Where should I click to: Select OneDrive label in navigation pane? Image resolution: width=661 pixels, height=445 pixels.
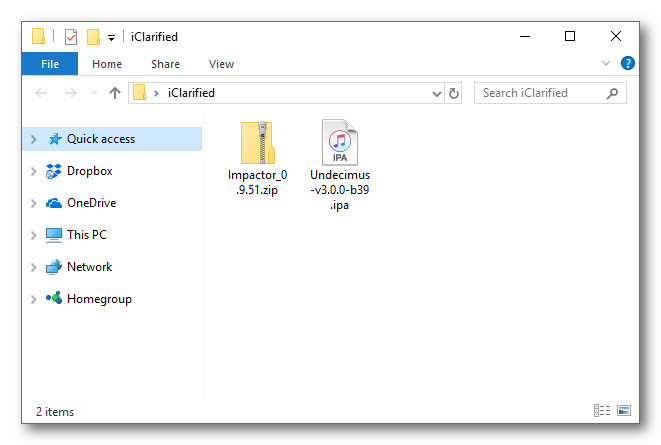[91, 203]
